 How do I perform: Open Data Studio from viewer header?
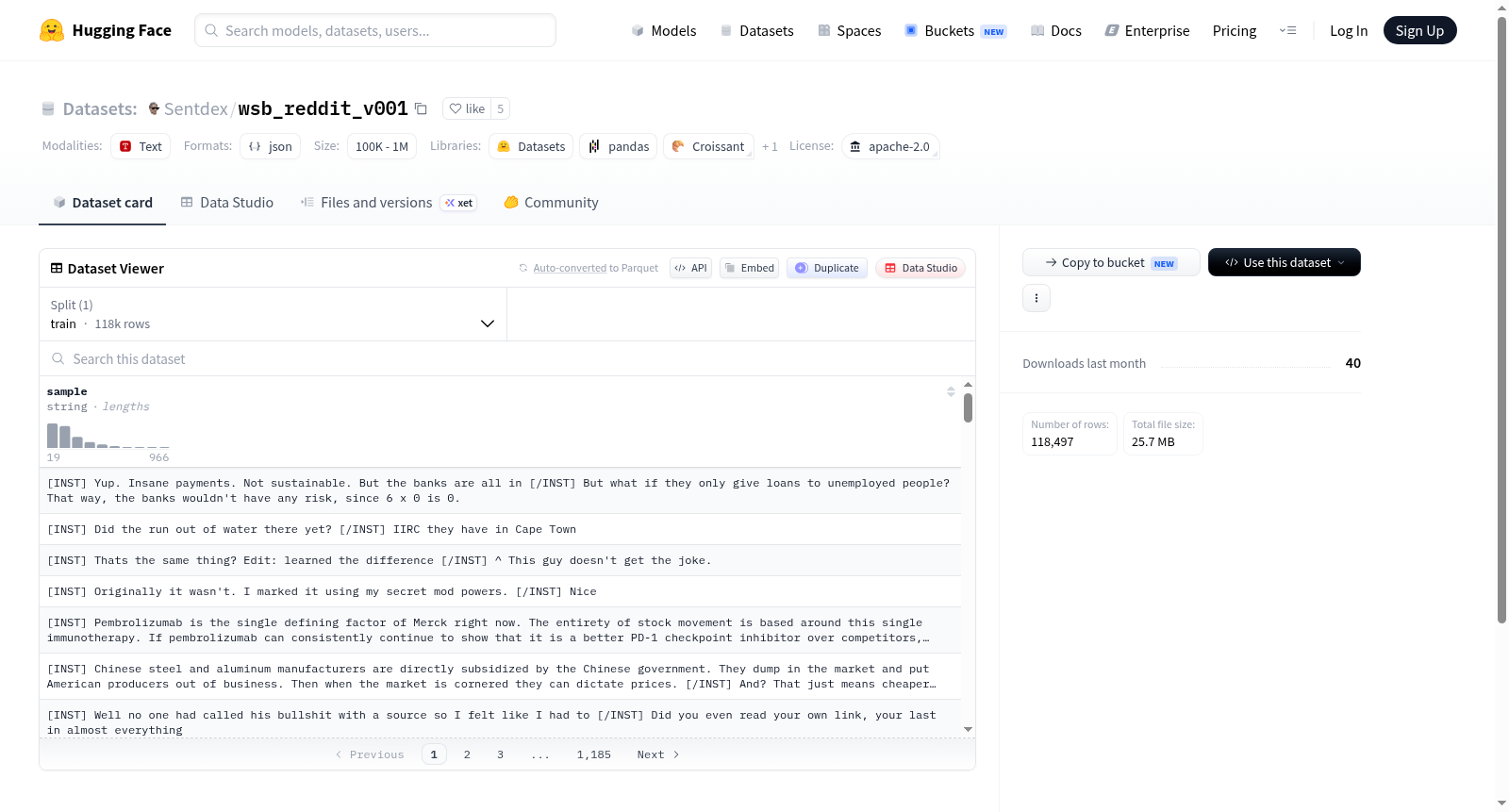coord(920,268)
